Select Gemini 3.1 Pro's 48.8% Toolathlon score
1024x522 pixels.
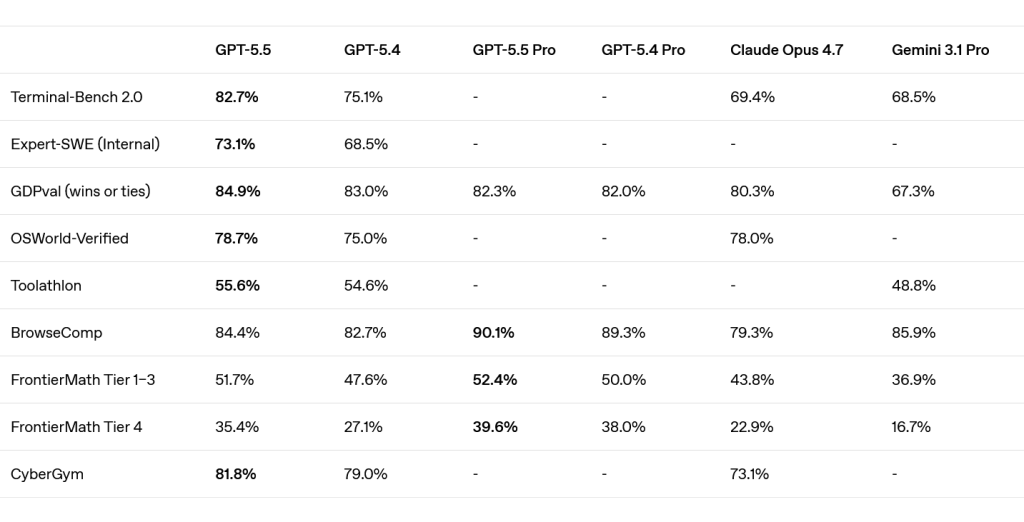pos(913,285)
